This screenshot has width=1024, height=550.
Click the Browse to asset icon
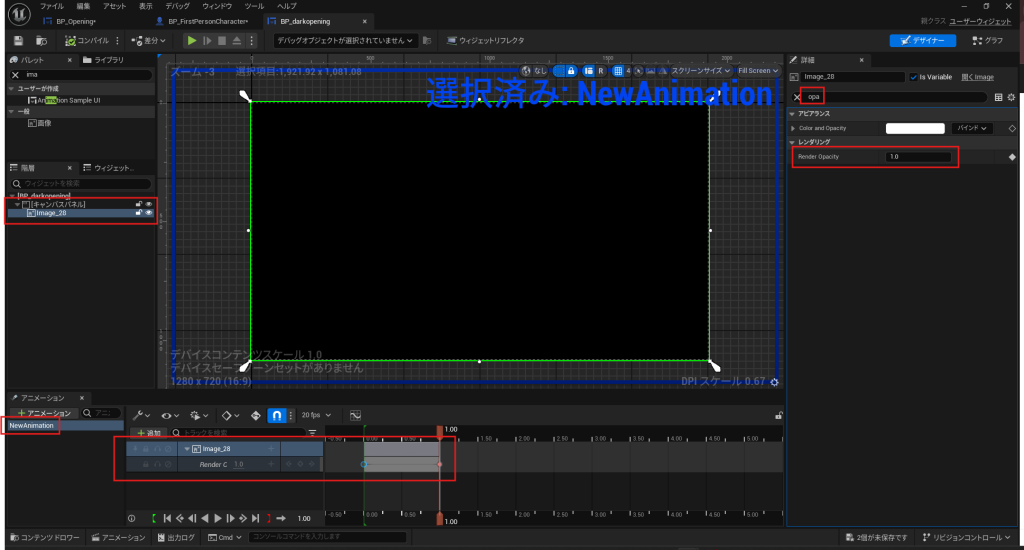coord(40,40)
